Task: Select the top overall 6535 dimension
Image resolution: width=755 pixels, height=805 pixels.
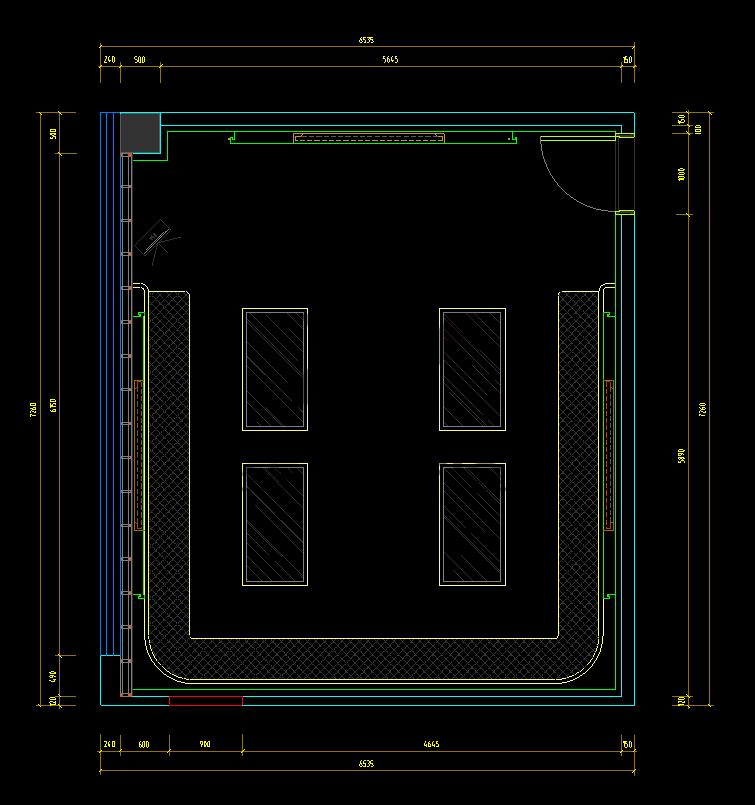Action: tap(367, 41)
